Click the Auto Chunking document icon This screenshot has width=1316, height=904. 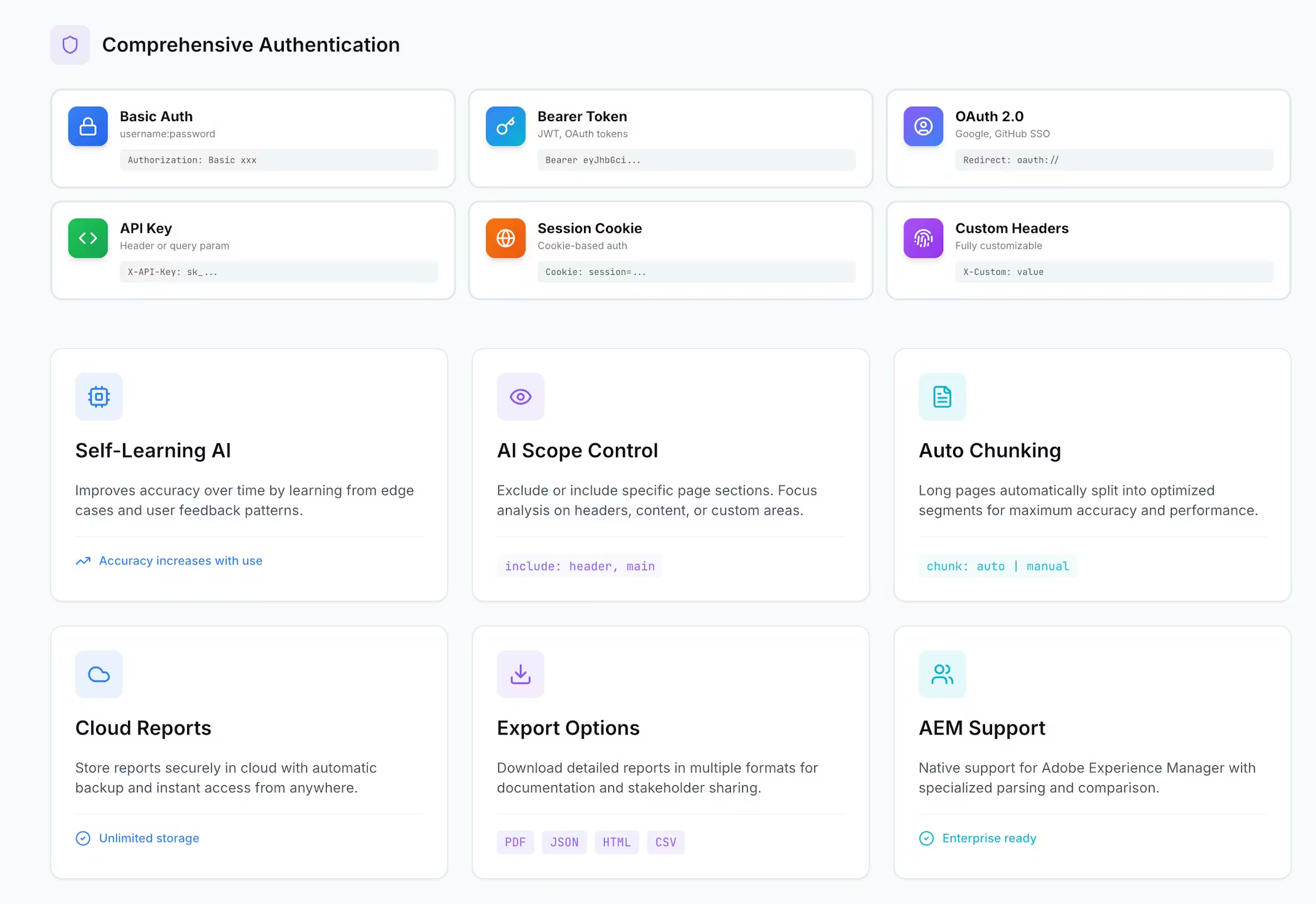942,397
